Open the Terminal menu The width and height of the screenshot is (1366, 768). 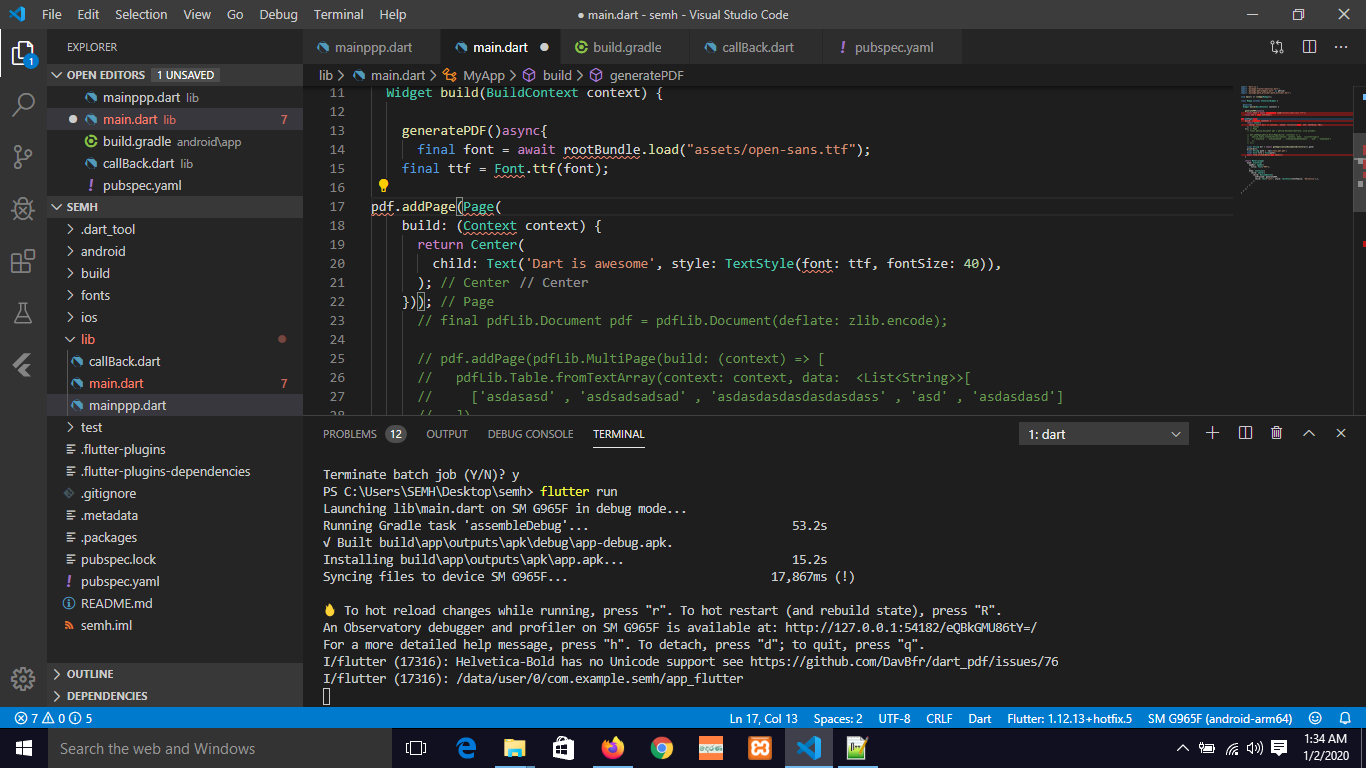[x=338, y=14]
